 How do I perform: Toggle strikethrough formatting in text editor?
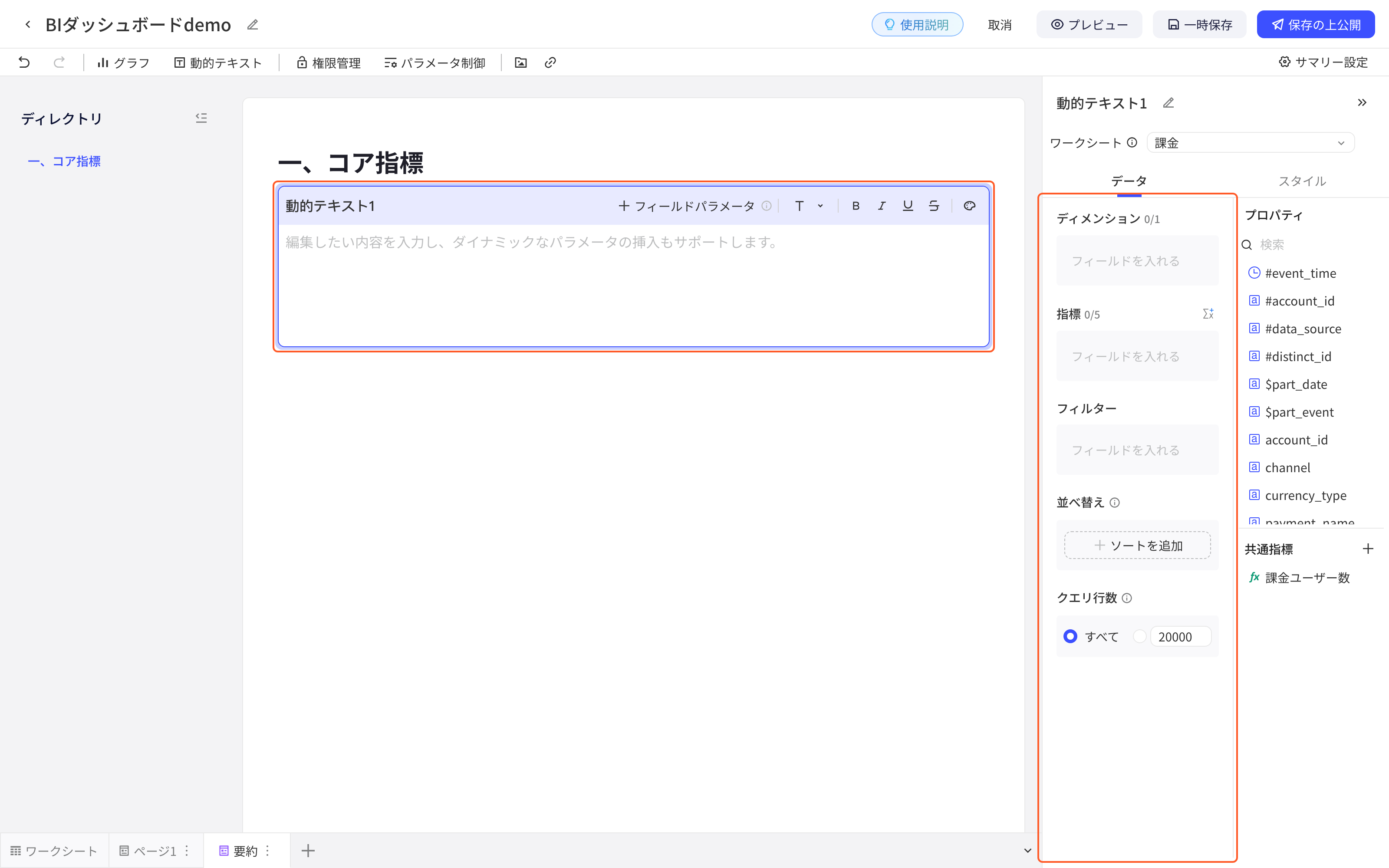coord(934,206)
